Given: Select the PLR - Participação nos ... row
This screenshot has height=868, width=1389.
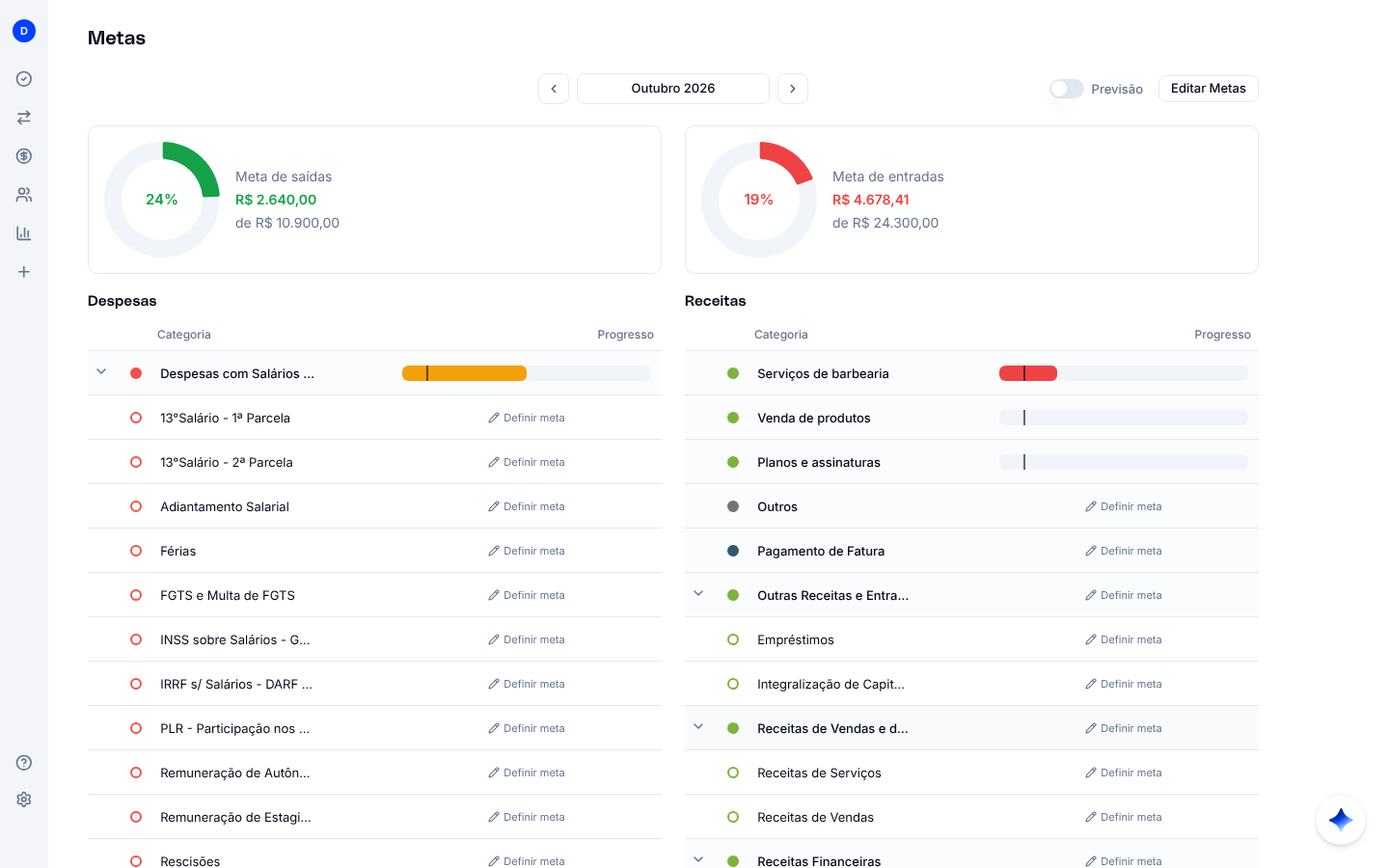Looking at the screenshot, I should pos(374,728).
